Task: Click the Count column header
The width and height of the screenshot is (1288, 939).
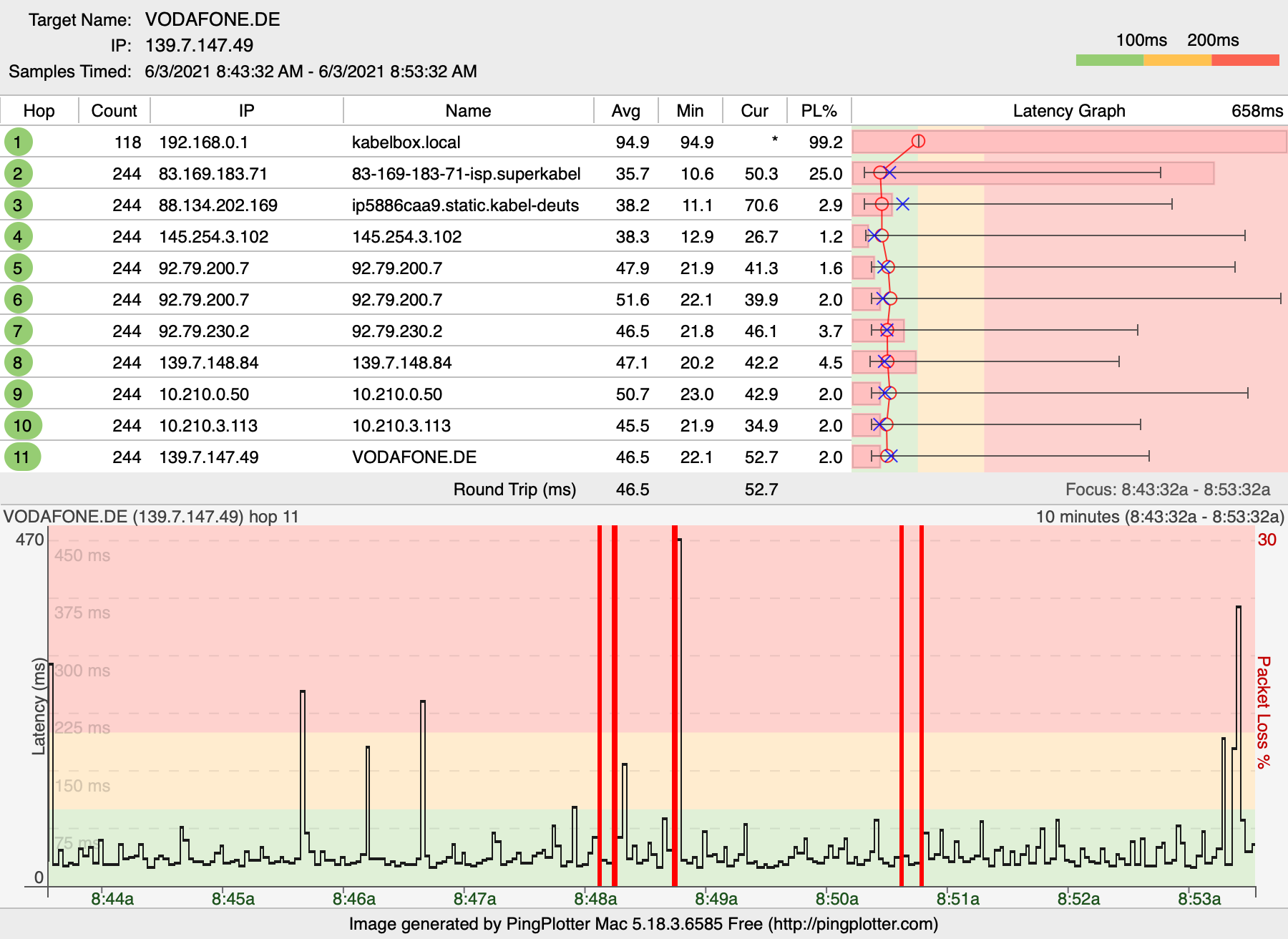Action: point(114,111)
